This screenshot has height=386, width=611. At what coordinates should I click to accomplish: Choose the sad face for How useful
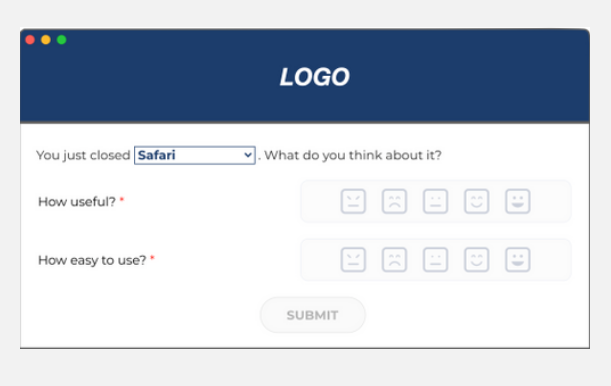pyautogui.click(x=394, y=201)
